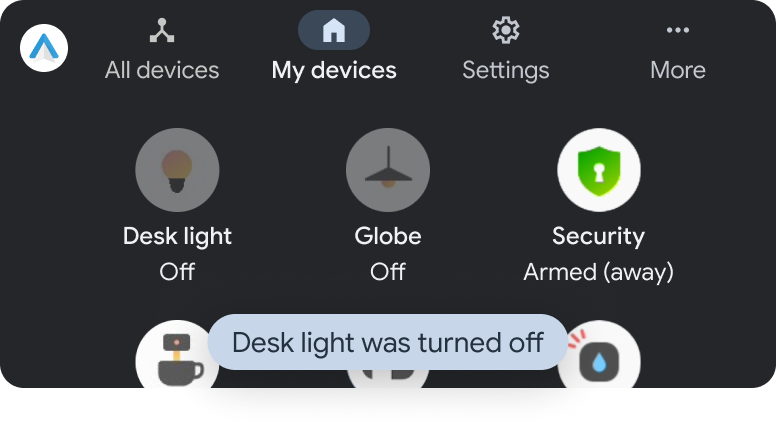Click the Settings tab label

click(x=506, y=70)
